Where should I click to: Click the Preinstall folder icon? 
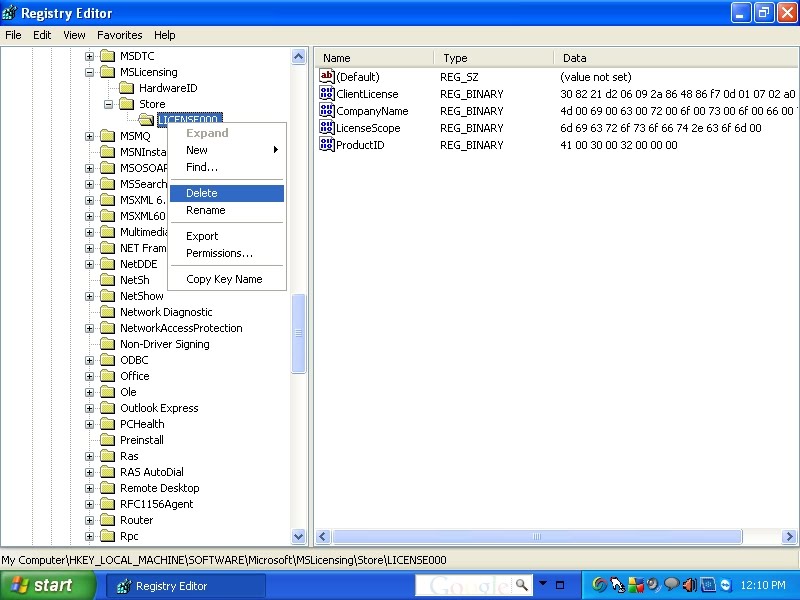click(x=108, y=440)
